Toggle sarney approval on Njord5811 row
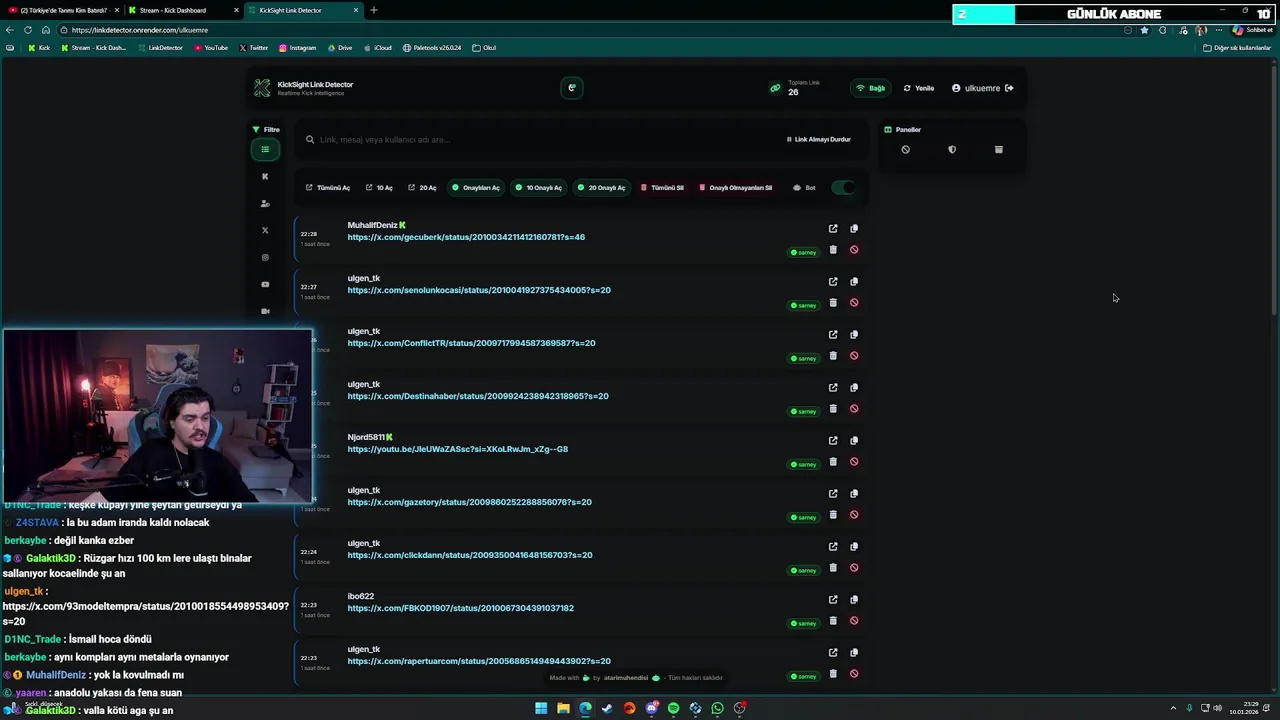Image resolution: width=1280 pixels, height=720 pixels. [804, 465]
